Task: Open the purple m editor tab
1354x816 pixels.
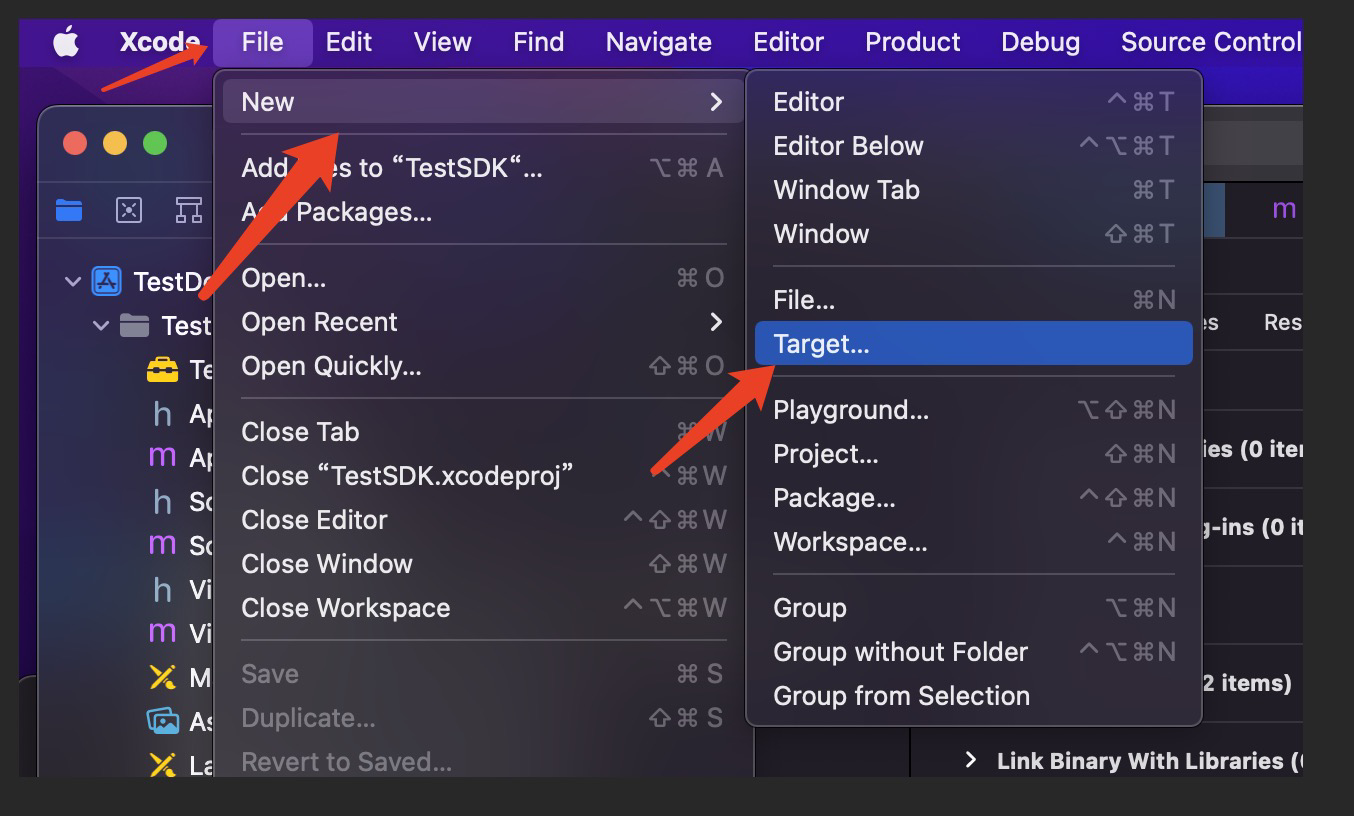Action: 1284,209
